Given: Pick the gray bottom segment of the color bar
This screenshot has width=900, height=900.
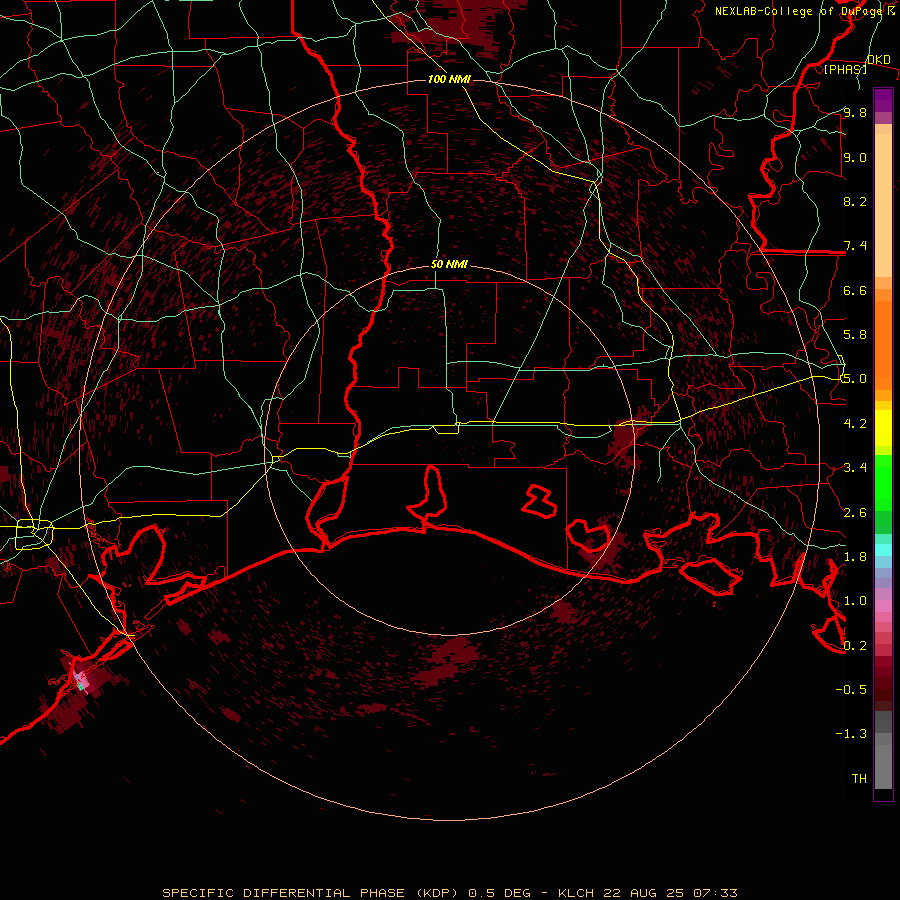Looking at the screenshot, I should pyautogui.click(x=883, y=763).
